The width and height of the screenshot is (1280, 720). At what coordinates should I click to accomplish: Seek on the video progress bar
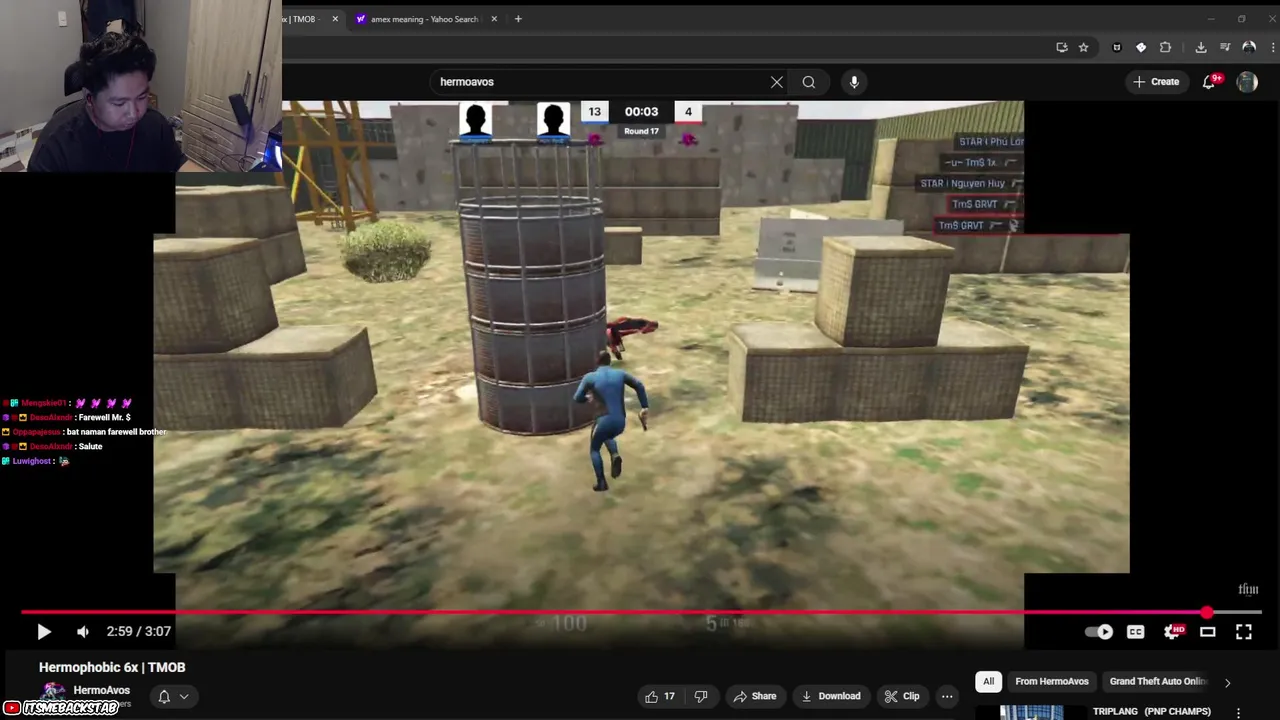tap(640, 612)
